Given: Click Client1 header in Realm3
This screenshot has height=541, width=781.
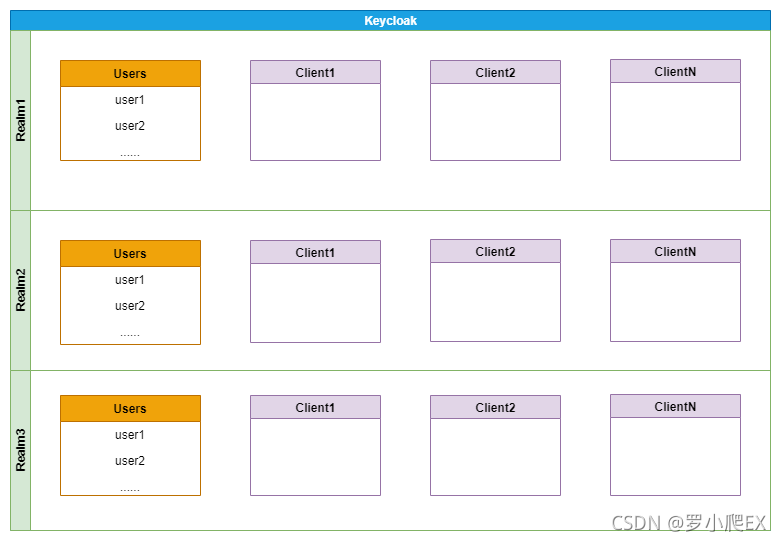Looking at the screenshot, I should (315, 407).
